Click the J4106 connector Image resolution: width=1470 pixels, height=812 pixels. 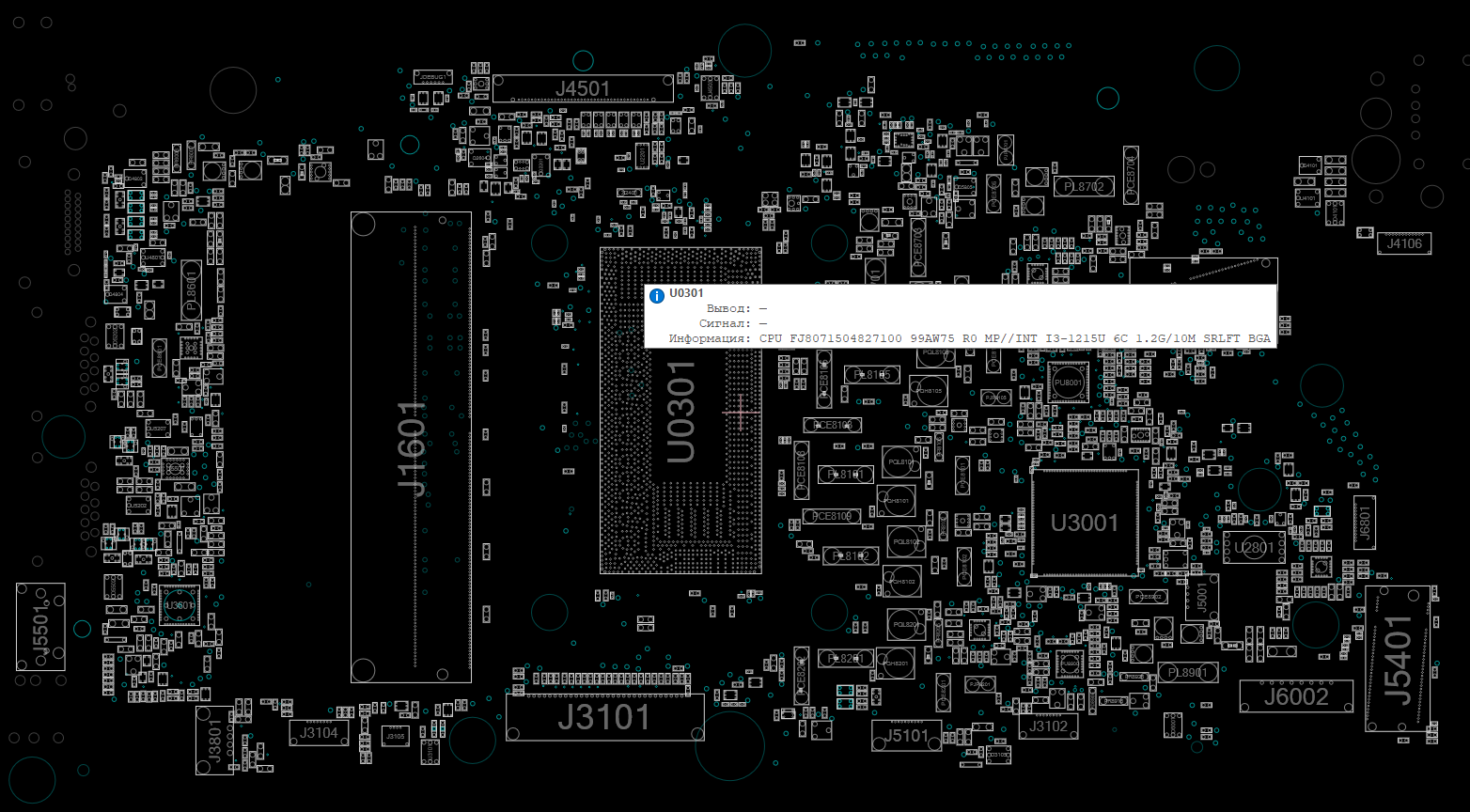1404,243
